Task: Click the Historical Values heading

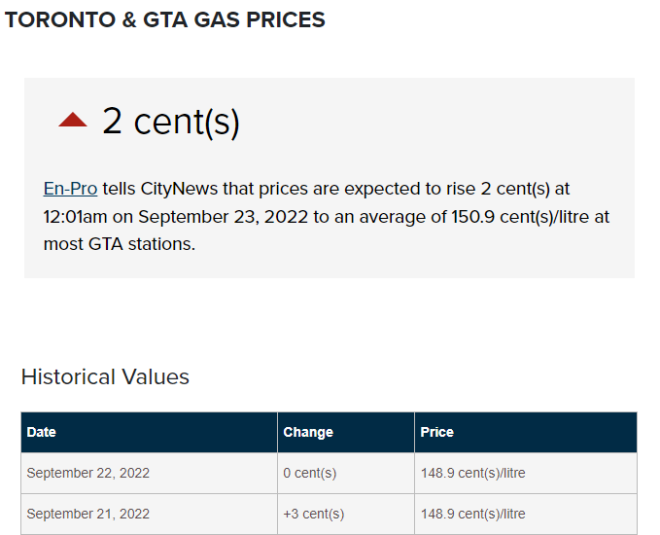Action: [105, 377]
